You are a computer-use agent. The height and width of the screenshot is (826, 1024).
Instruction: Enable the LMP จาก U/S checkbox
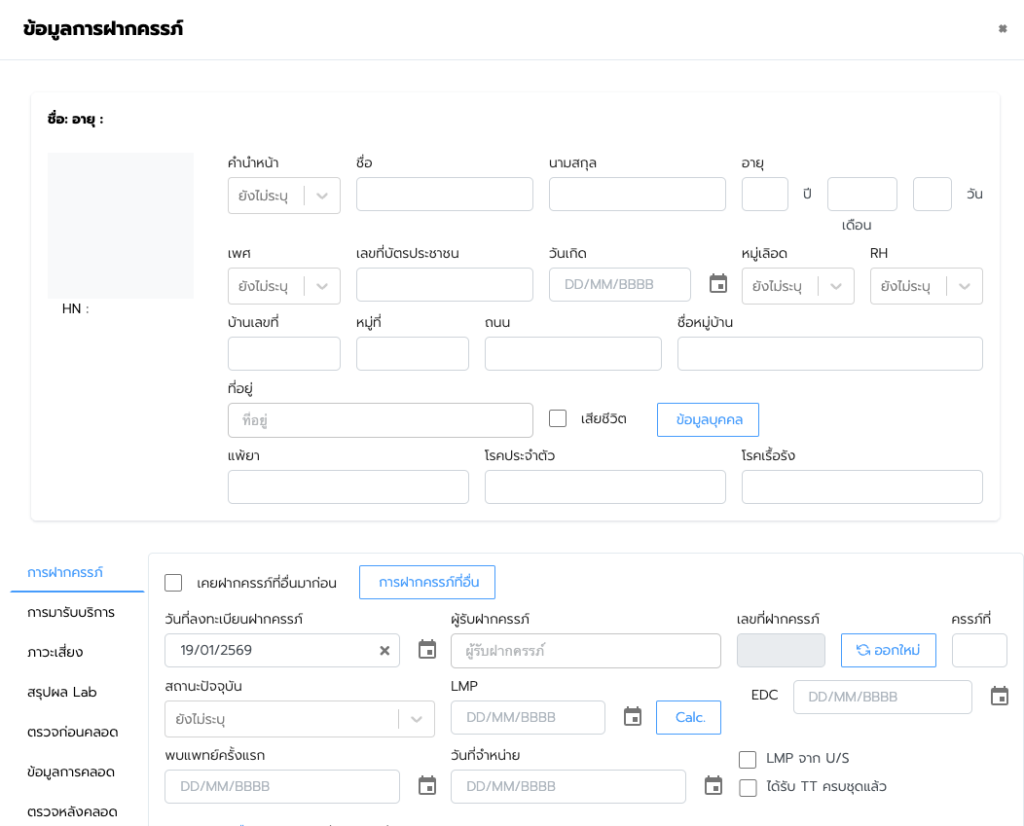pyautogui.click(x=747, y=759)
